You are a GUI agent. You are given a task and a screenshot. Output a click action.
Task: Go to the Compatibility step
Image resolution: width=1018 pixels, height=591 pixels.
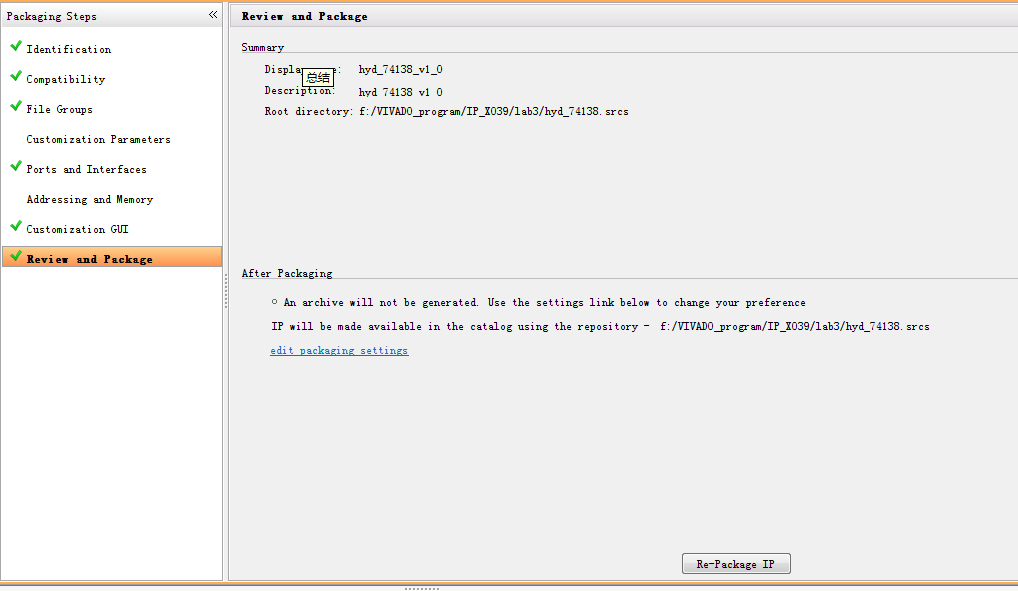point(66,79)
